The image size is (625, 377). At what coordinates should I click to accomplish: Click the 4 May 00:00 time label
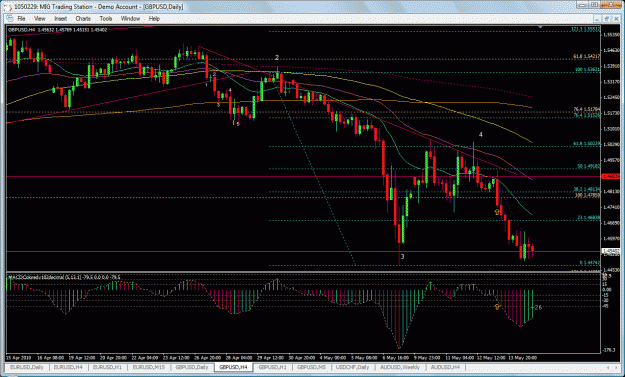pyautogui.click(x=333, y=358)
